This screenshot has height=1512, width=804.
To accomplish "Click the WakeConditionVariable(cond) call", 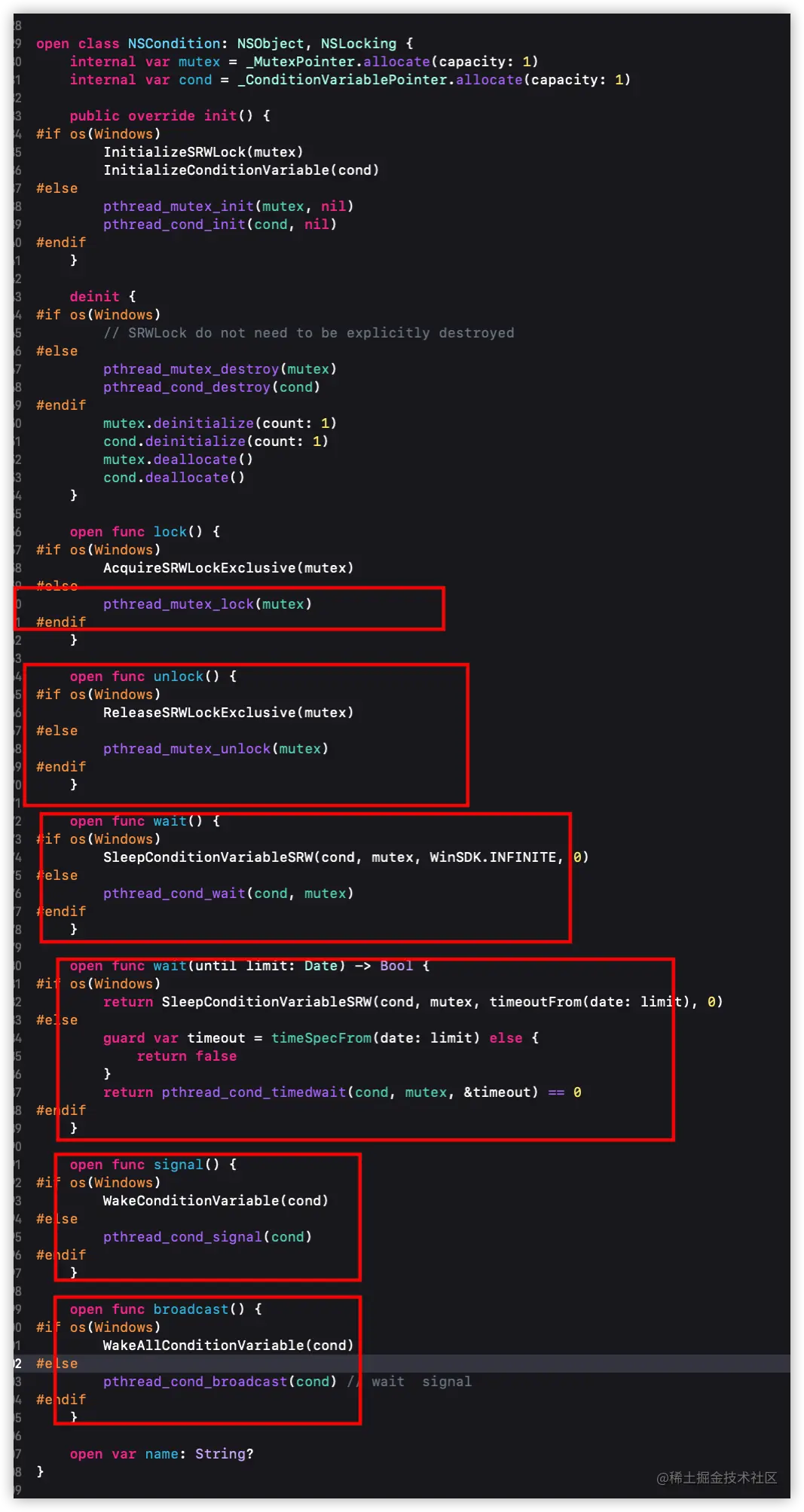I will coord(216,1201).
